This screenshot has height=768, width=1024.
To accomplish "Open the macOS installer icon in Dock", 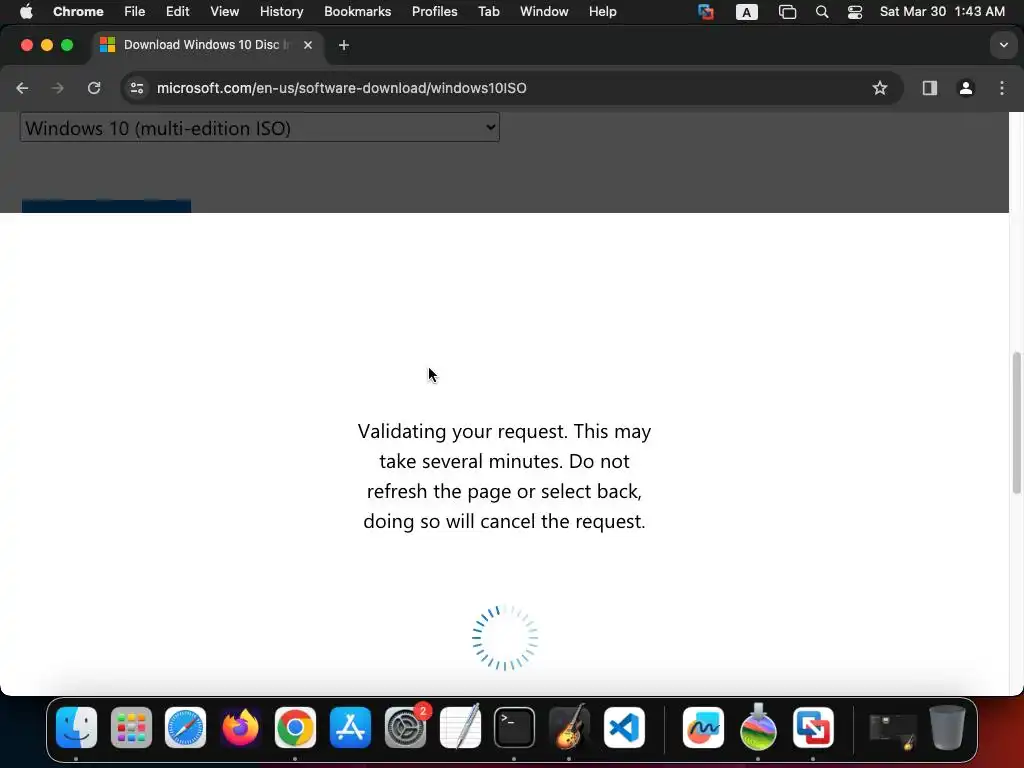I will tap(758, 727).
